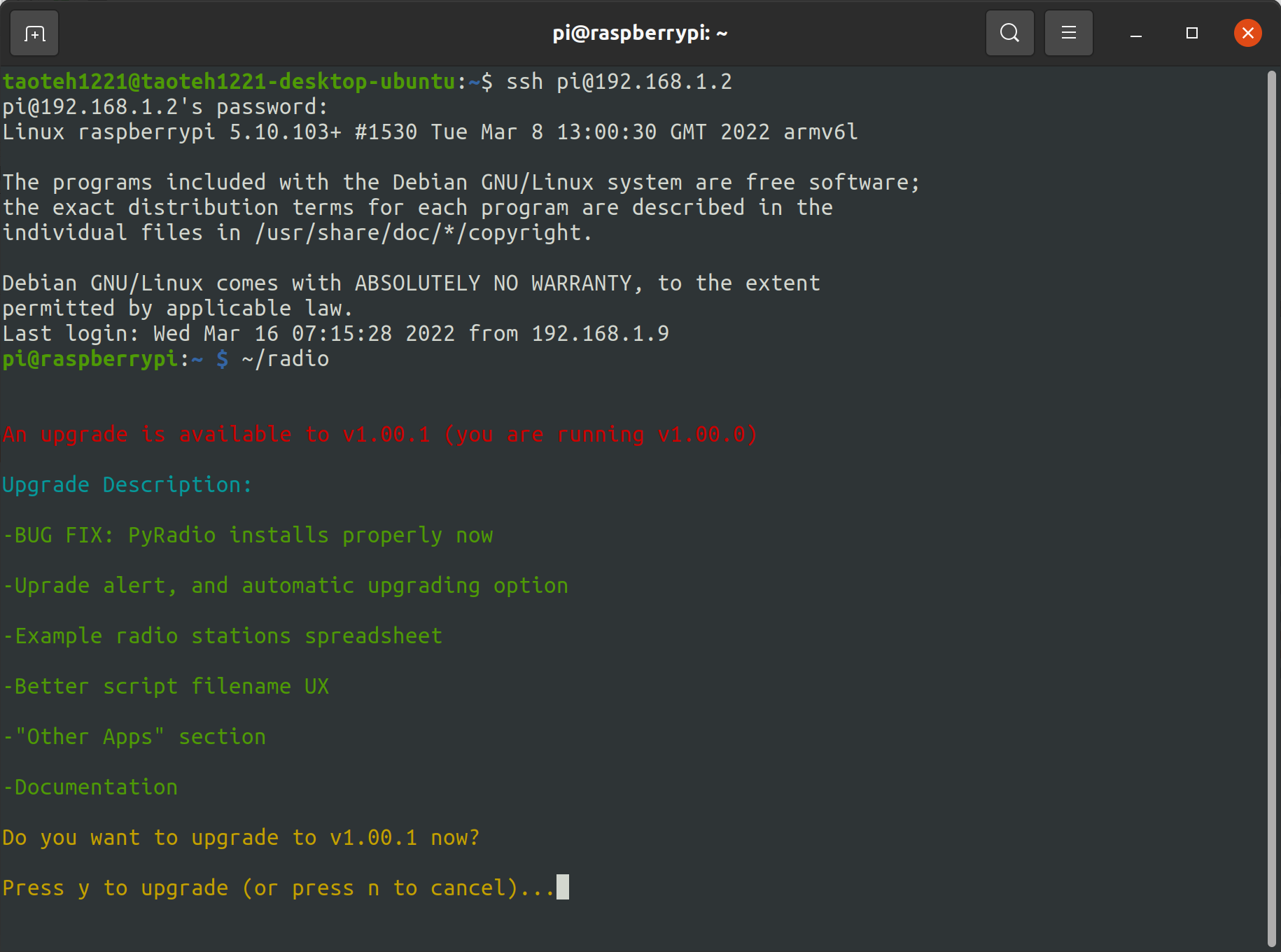This screenshot has width=1281, height=952.
Task: Click the permitted by applicable law line
Action: click(178, 309)
